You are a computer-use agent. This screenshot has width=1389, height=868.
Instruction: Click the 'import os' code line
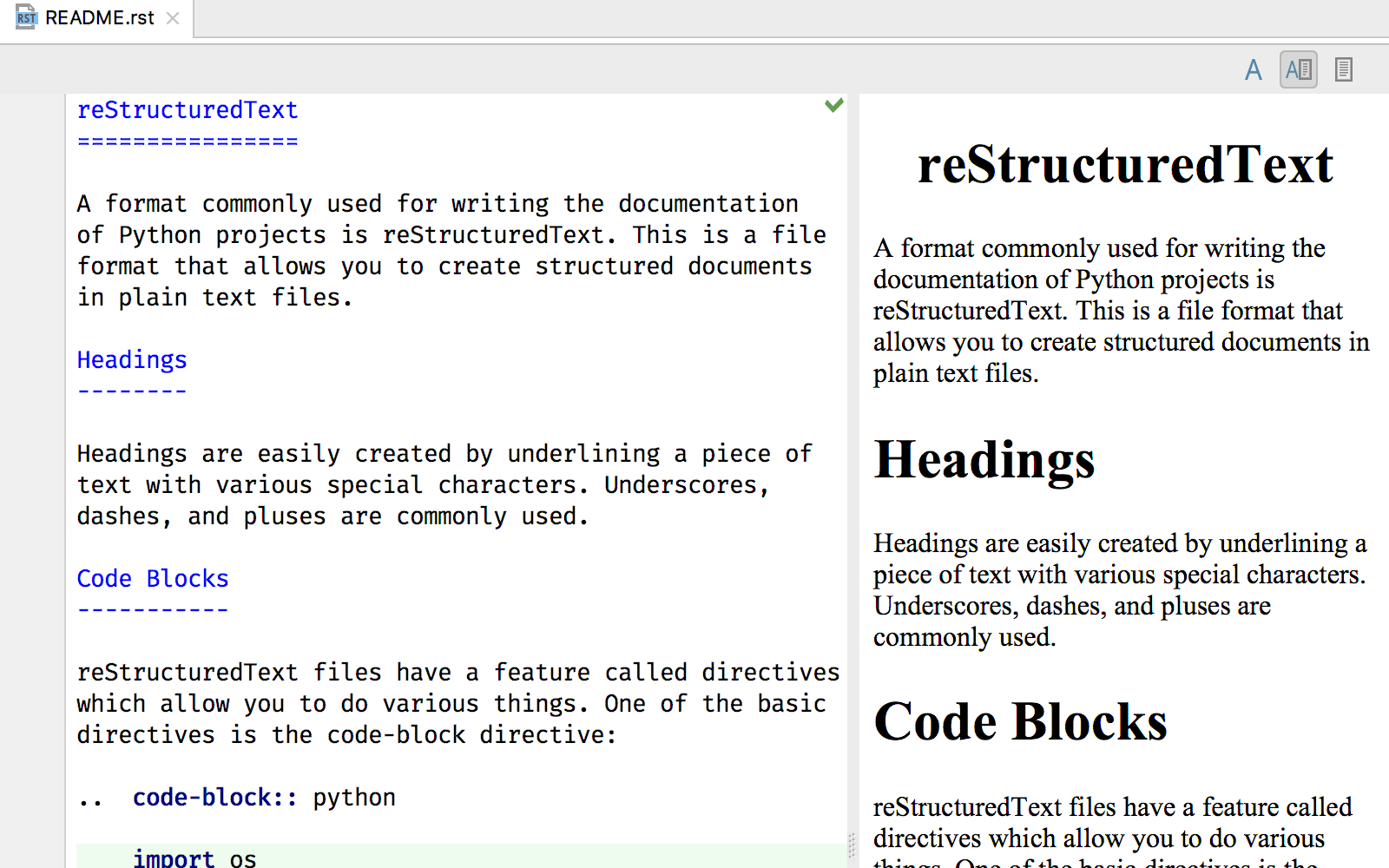[x=194, y=858]
